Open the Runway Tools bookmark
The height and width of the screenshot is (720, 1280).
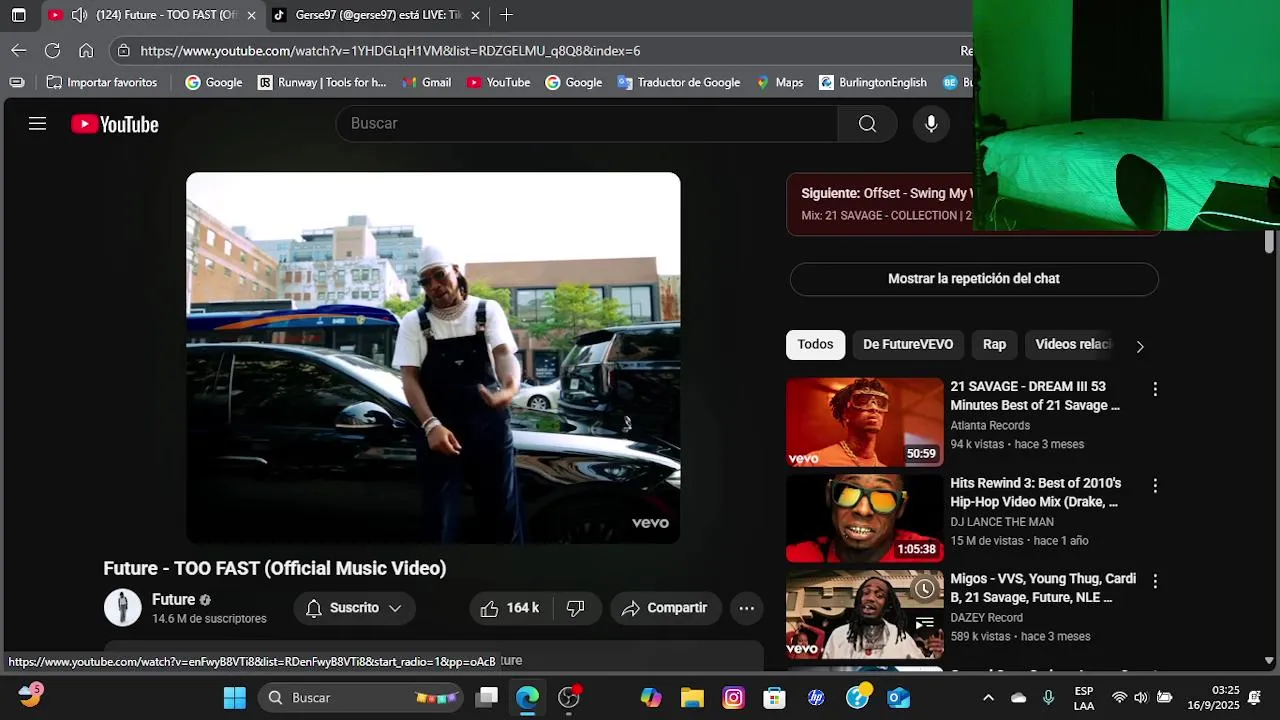[x=322, y=82]
